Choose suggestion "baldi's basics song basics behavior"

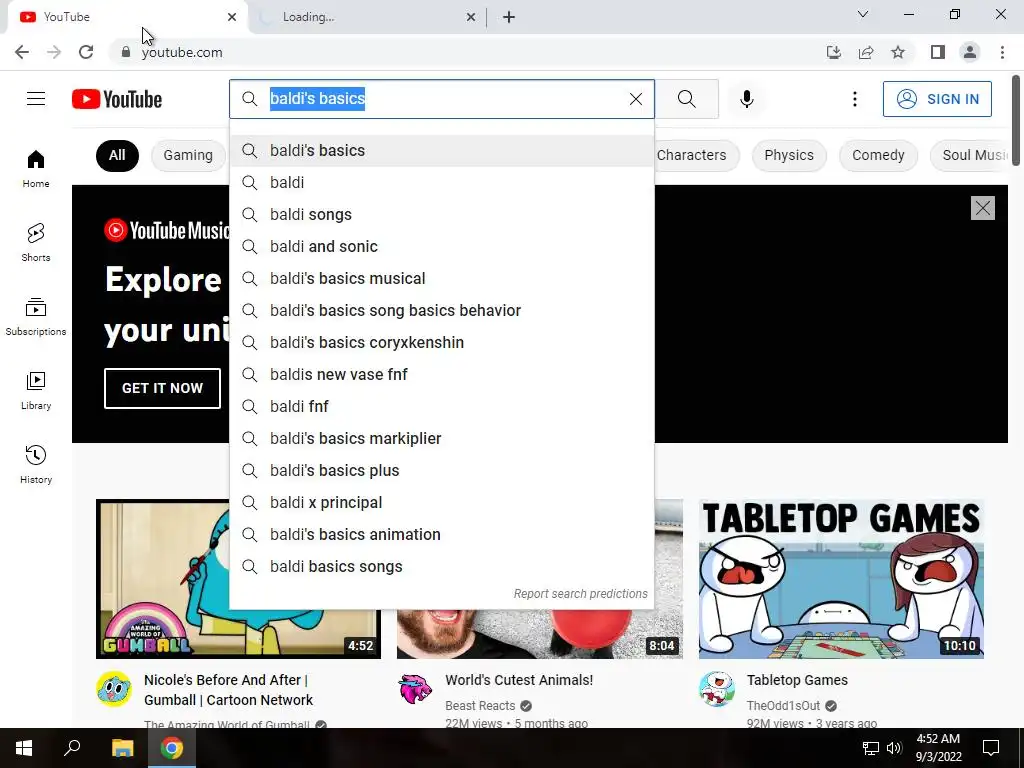pyautogui.click(x=442, y=311)
